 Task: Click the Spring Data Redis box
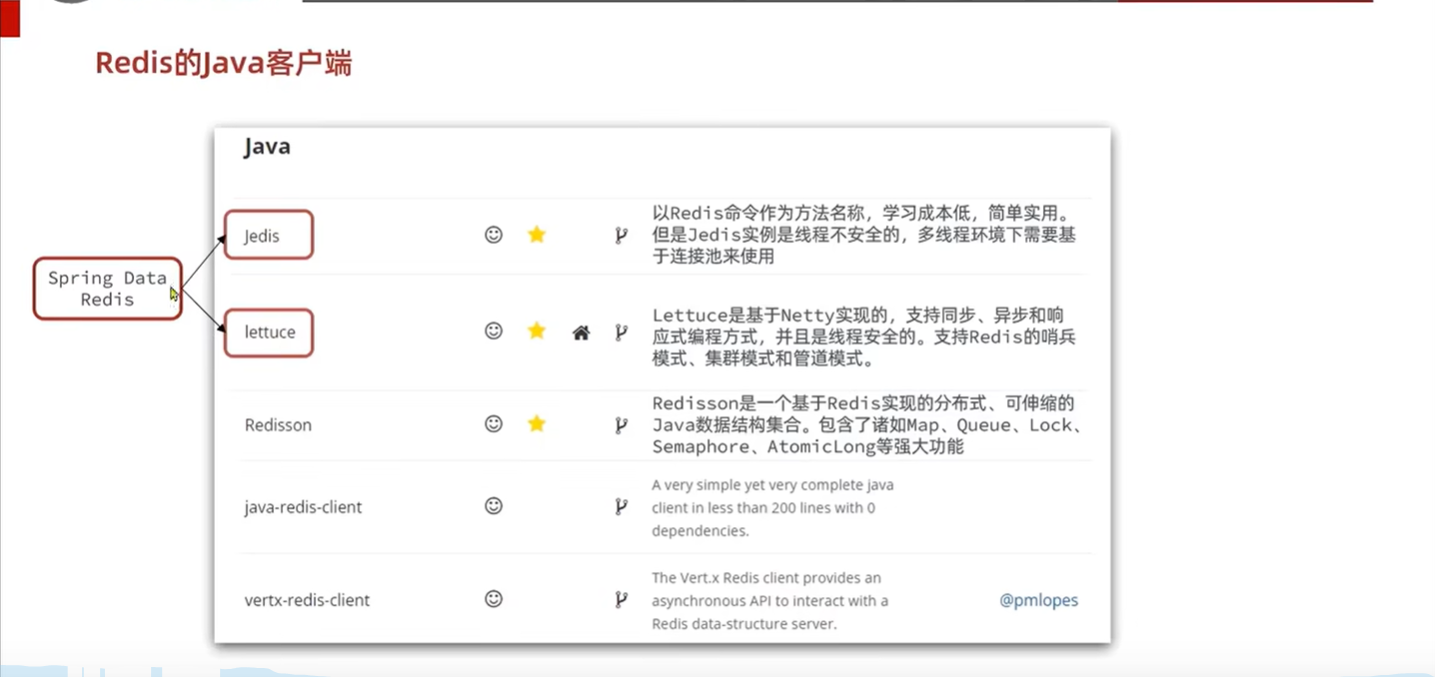tap(107, 288)
